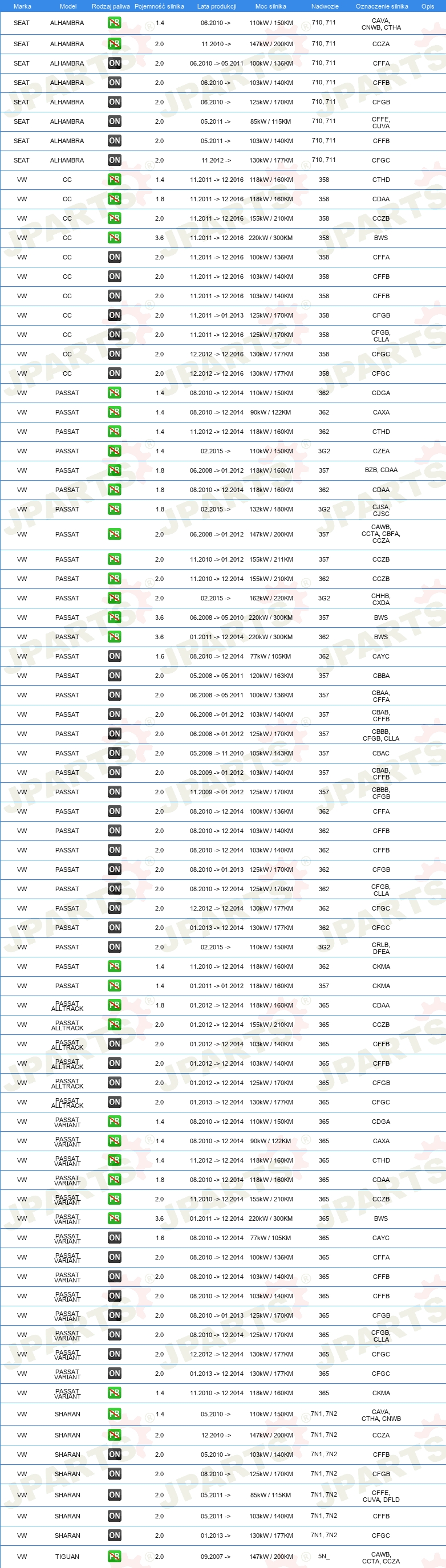Screen dimensions: 446x1568
Task: Click model name 'TIGUAN'
Action: pyautogui.click(x=67, y=1557)
